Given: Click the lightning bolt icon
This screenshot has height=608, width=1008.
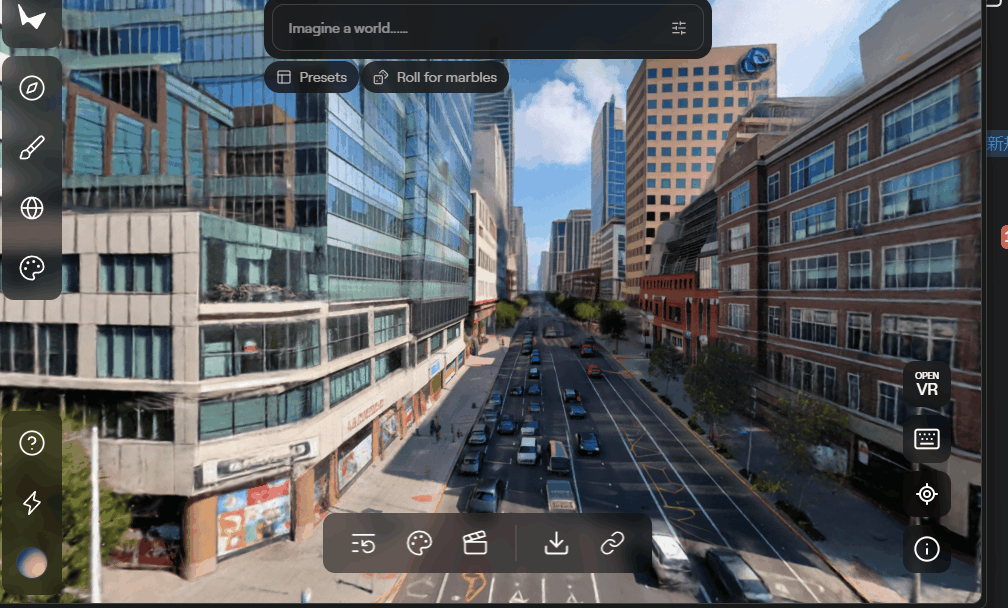Looking at the screenshot, I should pyautogui.click(x=32, y=503).
